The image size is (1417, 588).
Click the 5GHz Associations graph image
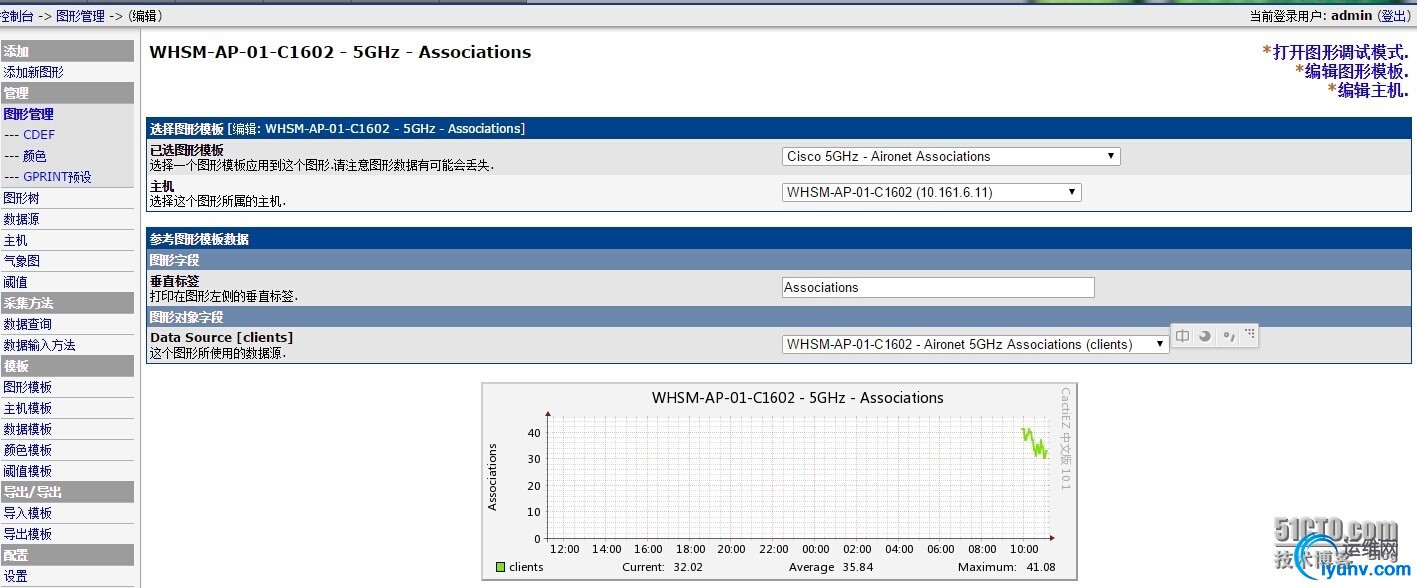click(779, 481)
